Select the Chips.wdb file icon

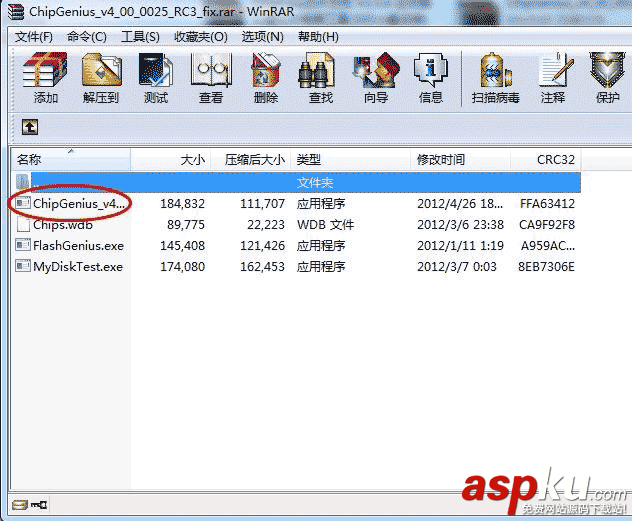tap(23, 224)
